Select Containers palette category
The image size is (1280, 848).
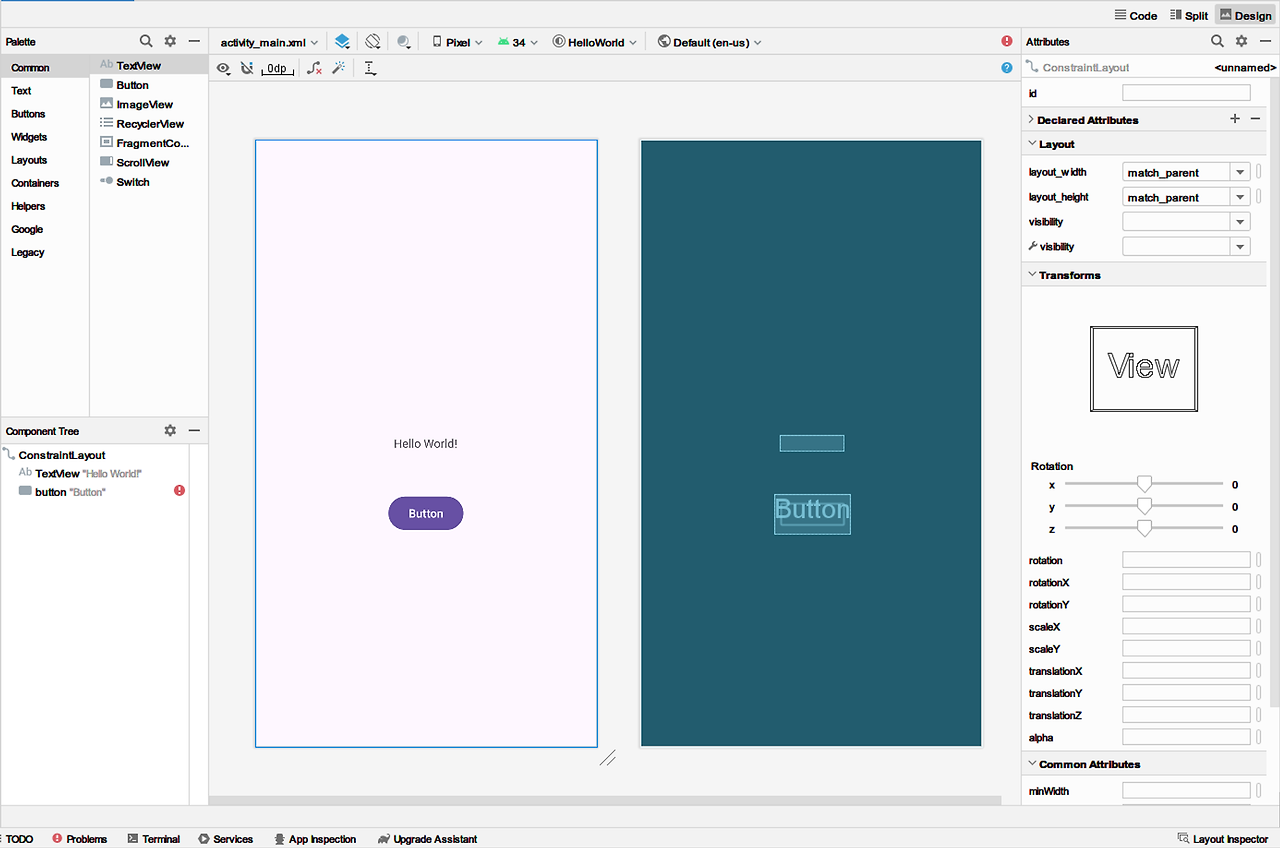coord(44,183)
